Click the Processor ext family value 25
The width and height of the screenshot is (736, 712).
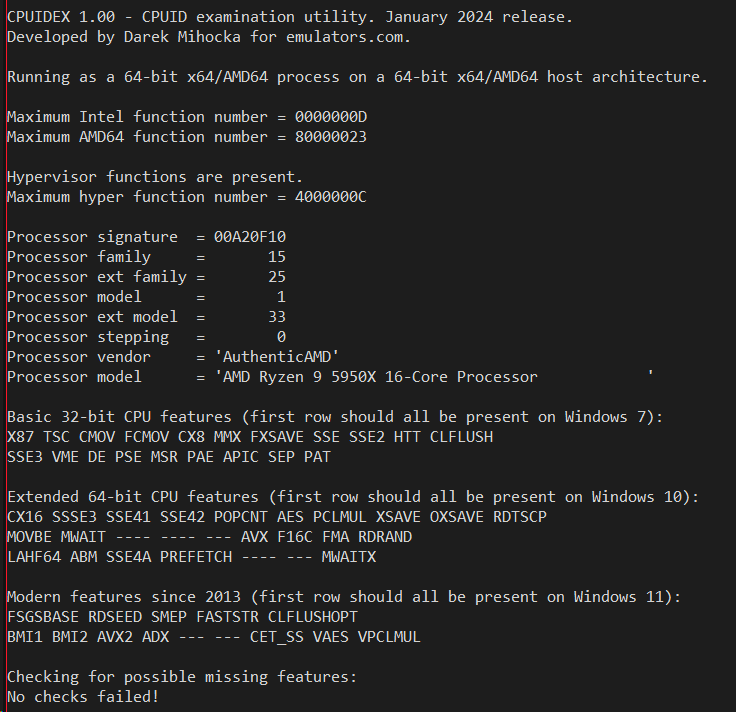coord(277,277)
